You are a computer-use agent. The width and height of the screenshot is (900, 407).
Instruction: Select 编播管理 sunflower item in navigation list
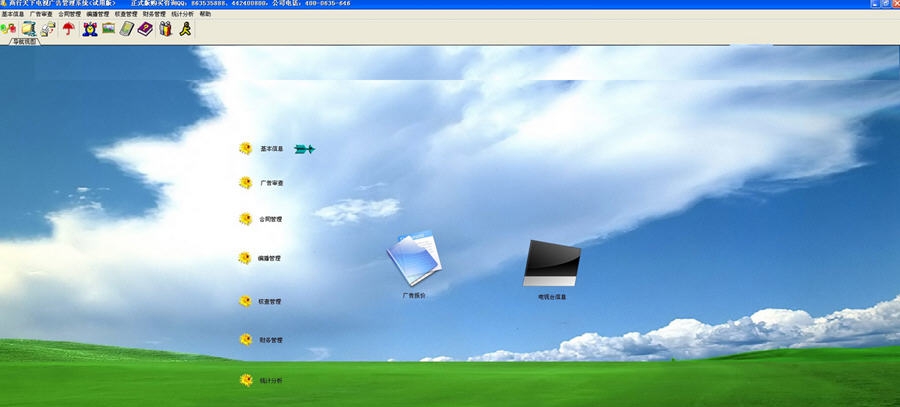[260, 258]
